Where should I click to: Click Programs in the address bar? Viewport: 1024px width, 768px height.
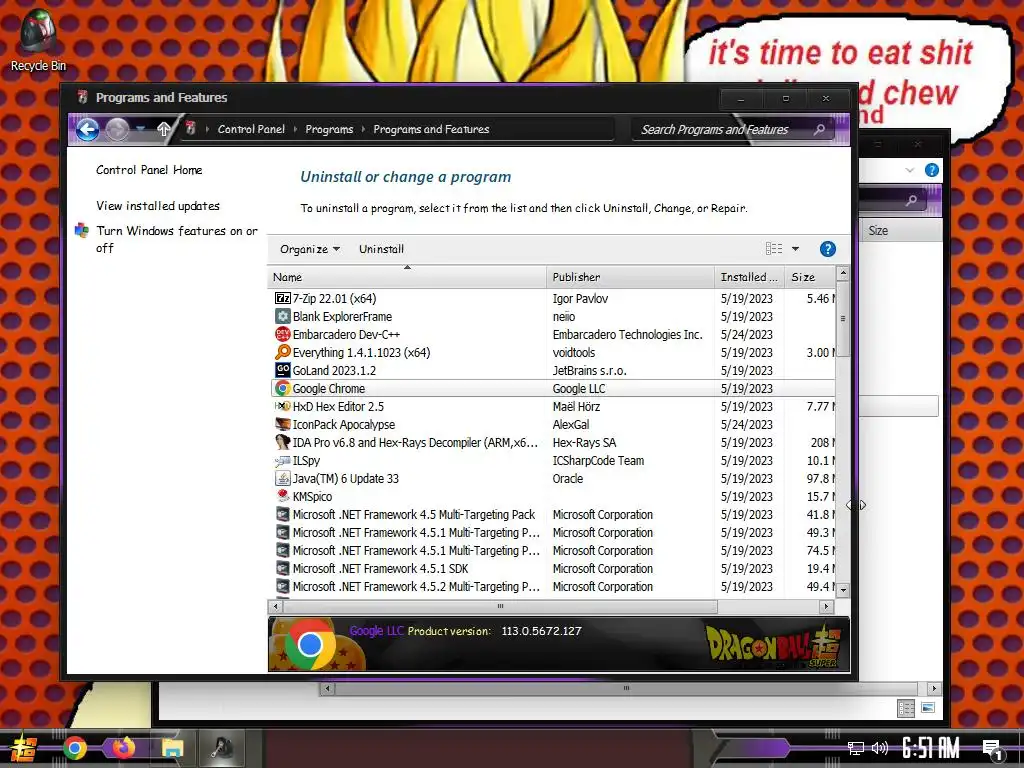pyautogui.click(x=329, y=129)
